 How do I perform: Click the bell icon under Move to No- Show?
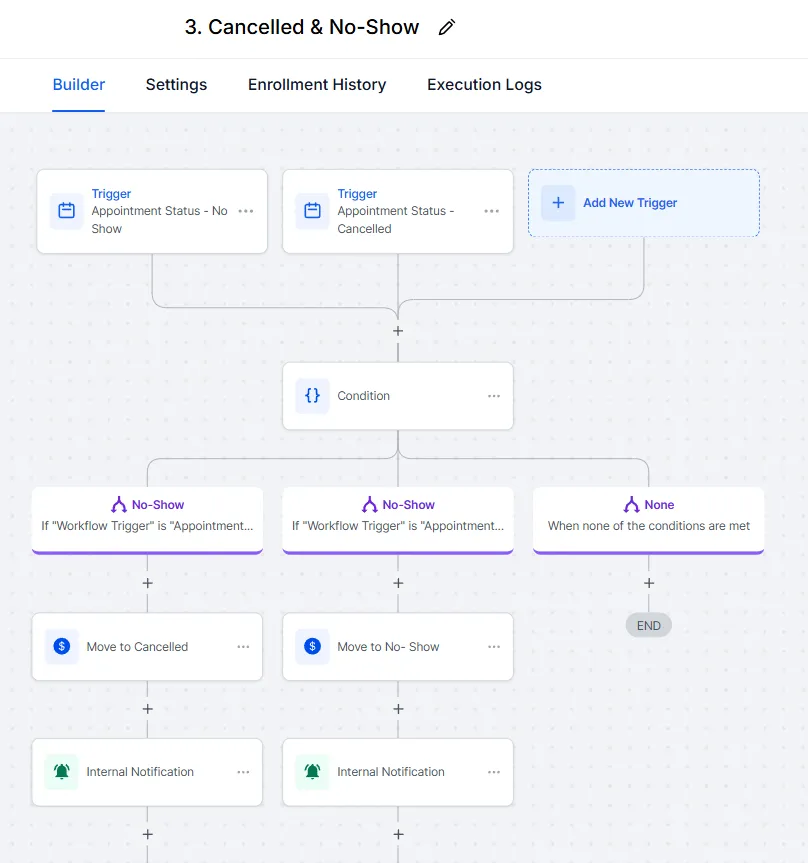click(x=312, y=772)
